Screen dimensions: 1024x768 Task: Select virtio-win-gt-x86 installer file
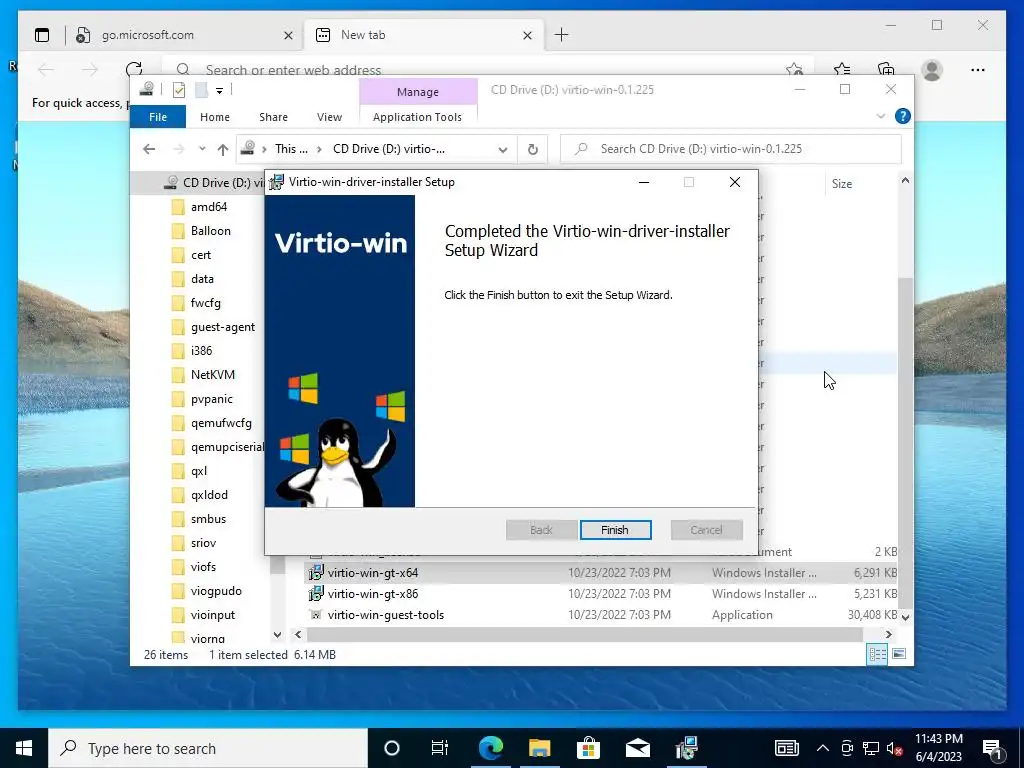(x=372, y=594)
